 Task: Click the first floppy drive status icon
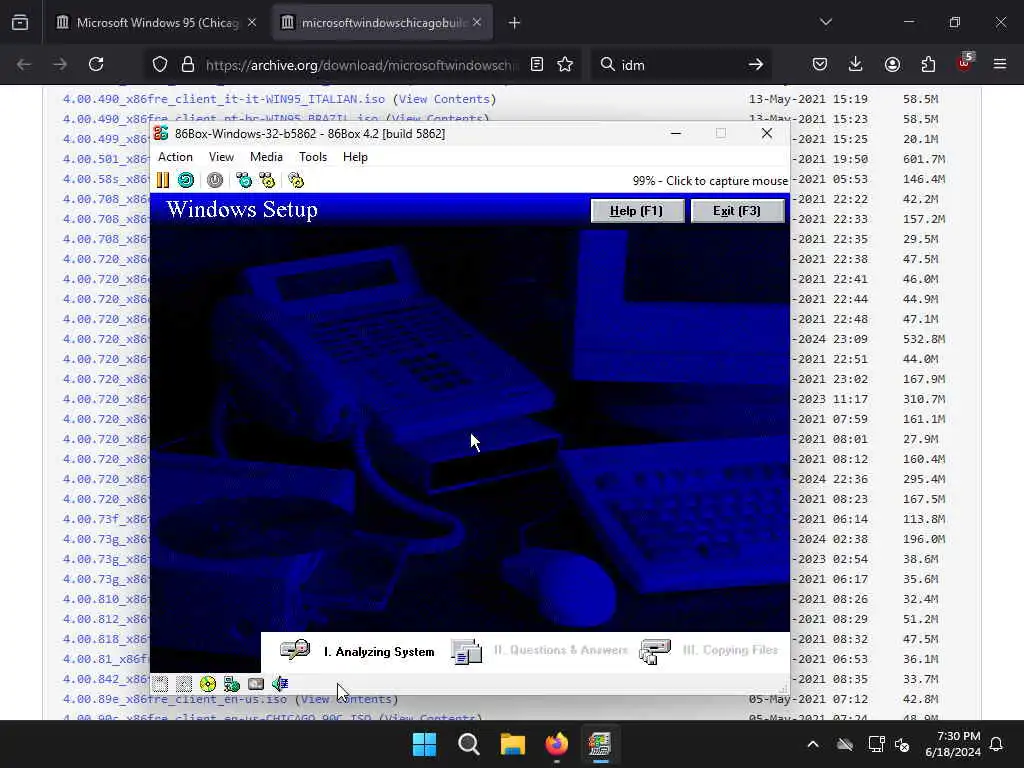pyautogui.click(x=161, y=684)
